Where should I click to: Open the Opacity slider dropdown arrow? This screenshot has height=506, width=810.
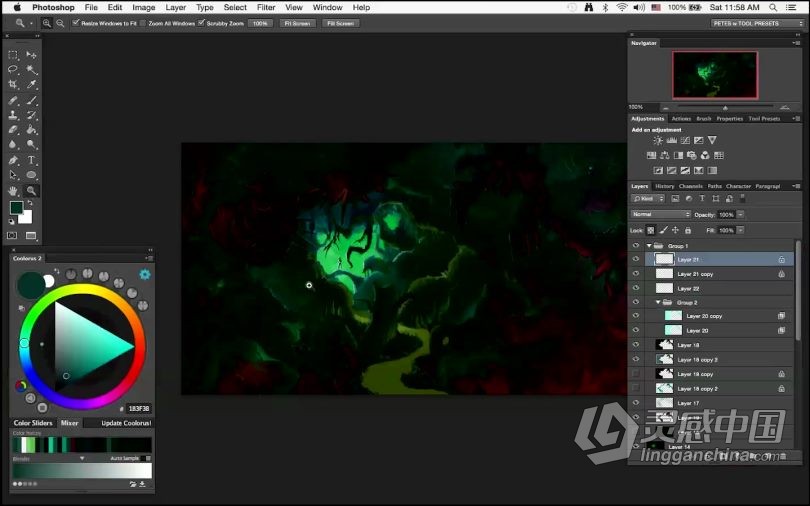click(740, 214)
